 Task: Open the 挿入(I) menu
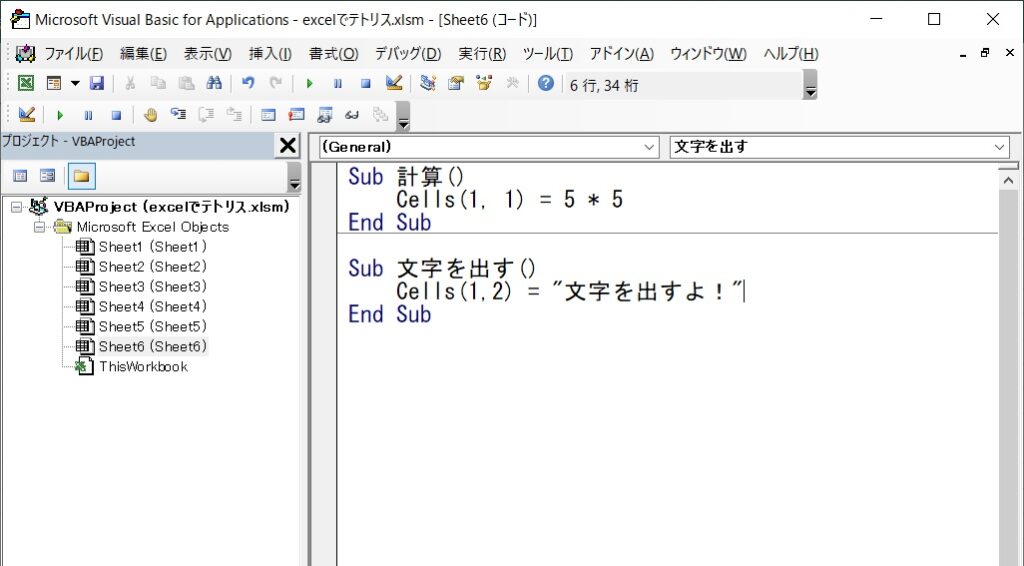(270, 54)
